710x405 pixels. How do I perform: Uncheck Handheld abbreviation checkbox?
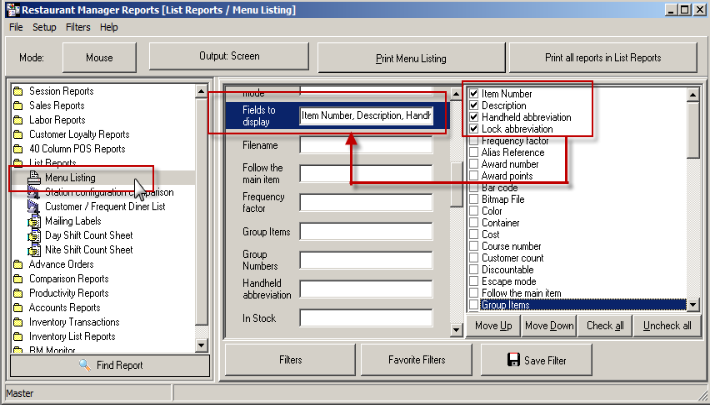coord(474,117)
